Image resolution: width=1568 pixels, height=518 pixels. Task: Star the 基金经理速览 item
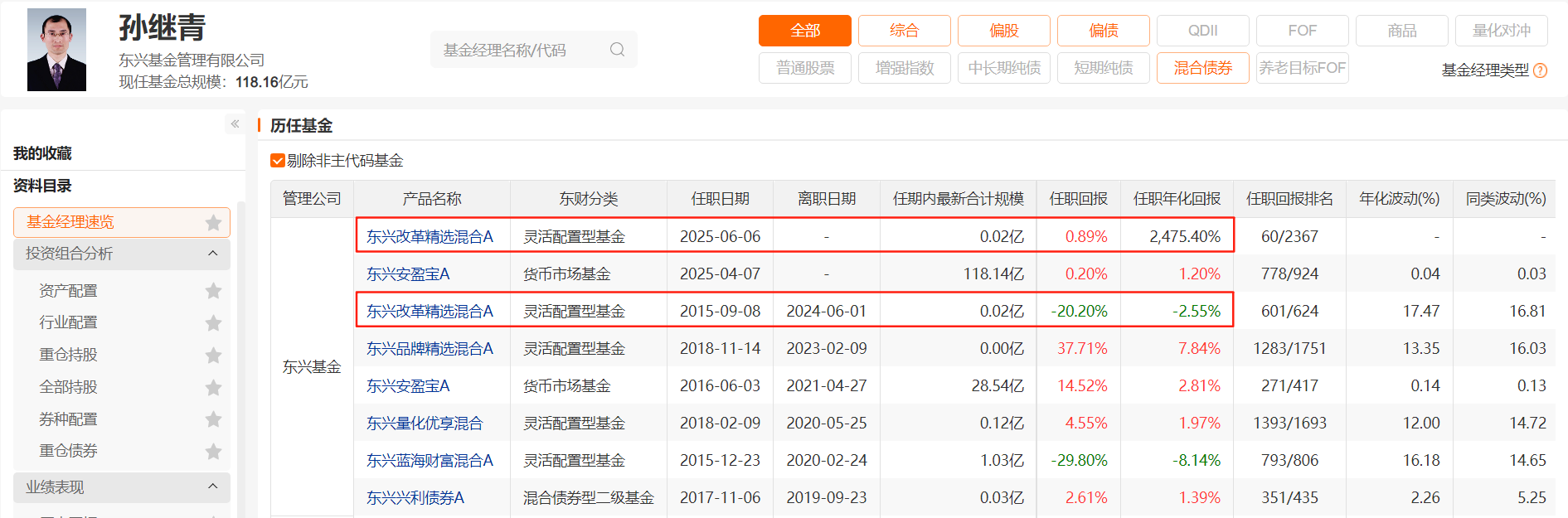(x=213, y=222)
